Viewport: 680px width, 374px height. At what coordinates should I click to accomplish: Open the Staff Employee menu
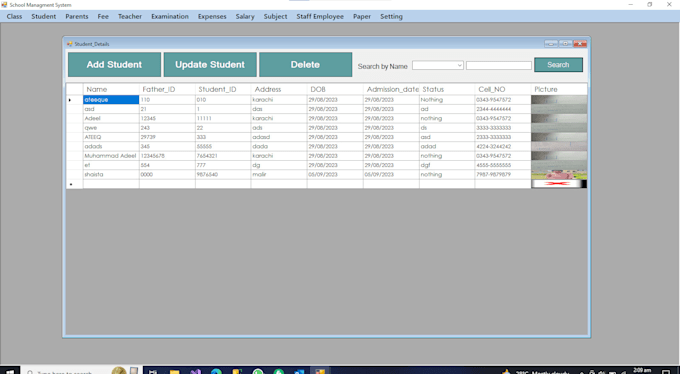pos(320,16)
